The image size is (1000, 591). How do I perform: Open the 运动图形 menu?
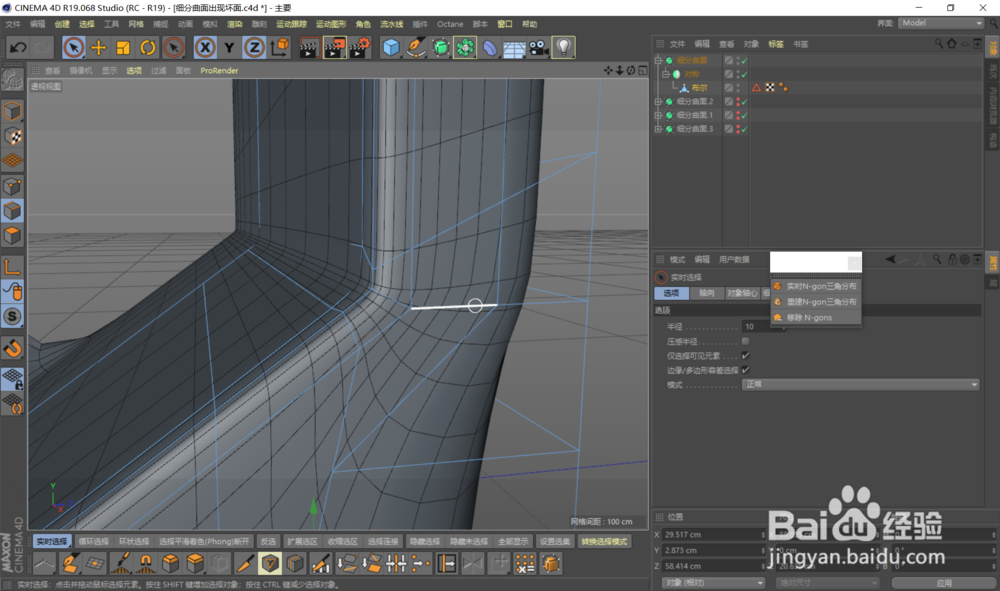330,24
